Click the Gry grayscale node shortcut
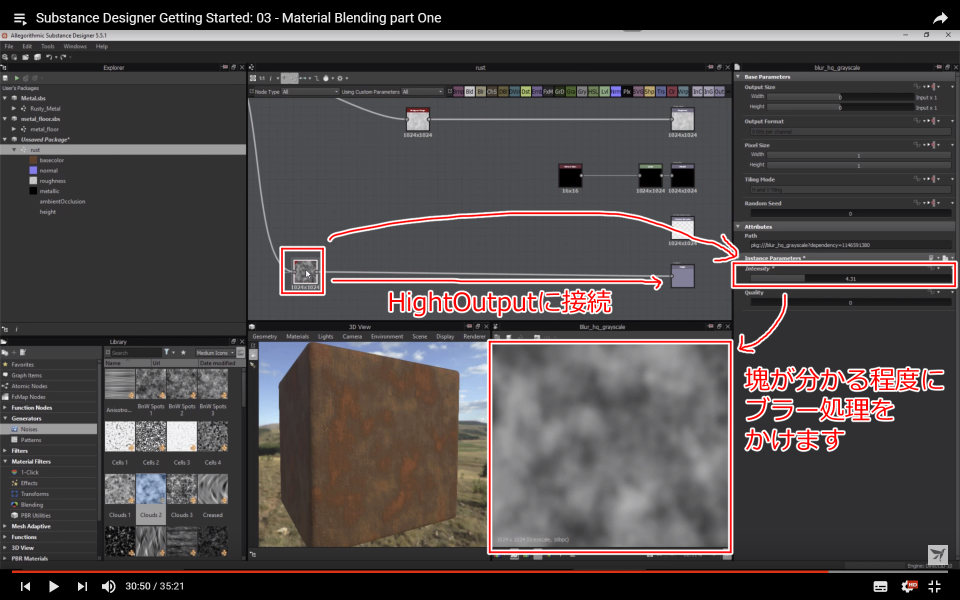Image resolution: width=960 pixels, height=600 pixels. [582, 92]
